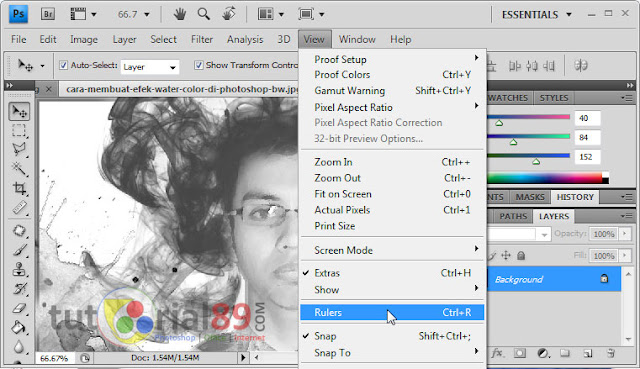
Task: Open the layer Fill slider arrow
Action: [624, 256]
